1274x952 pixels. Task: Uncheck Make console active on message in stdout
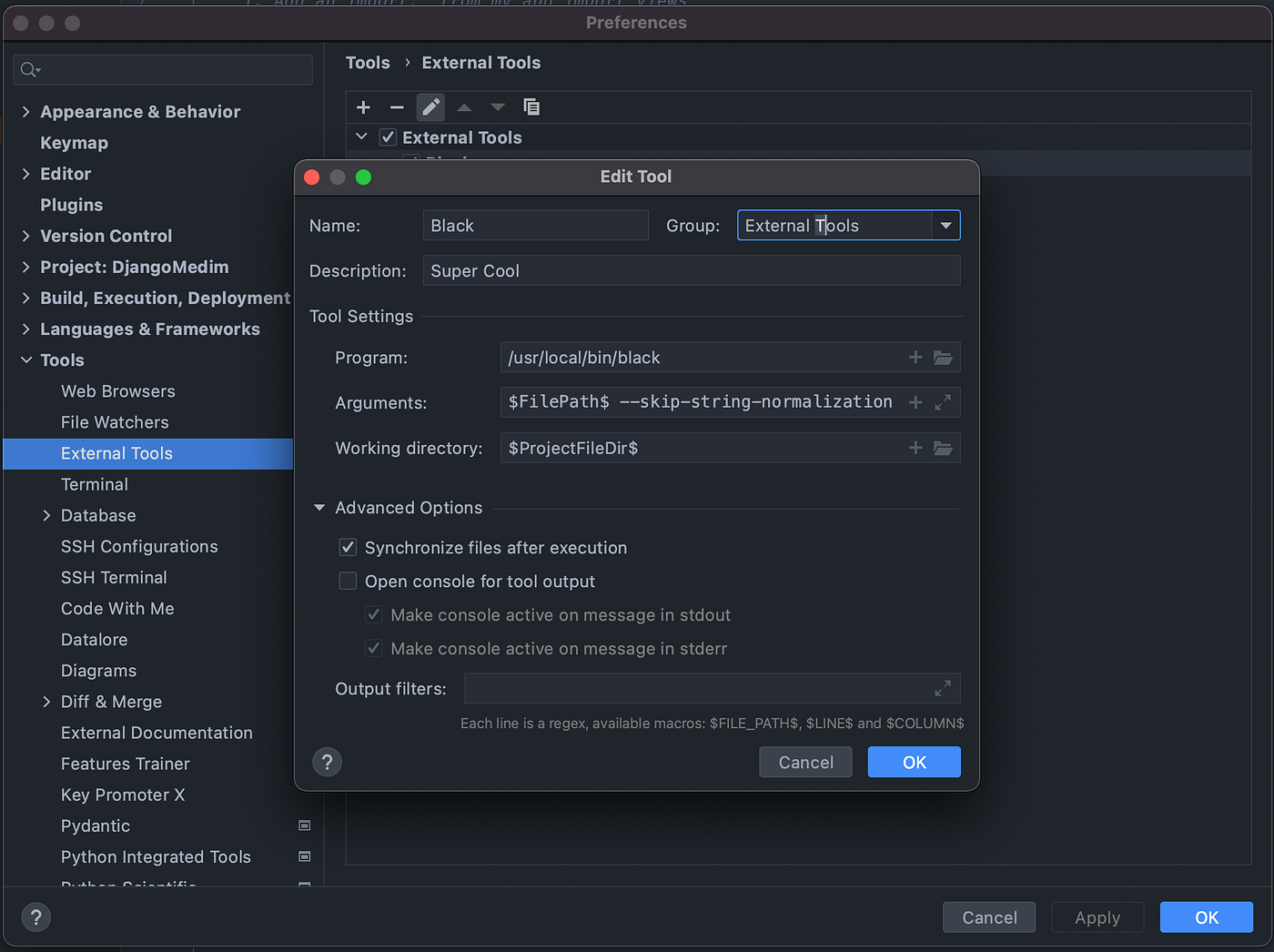(373, 614)
